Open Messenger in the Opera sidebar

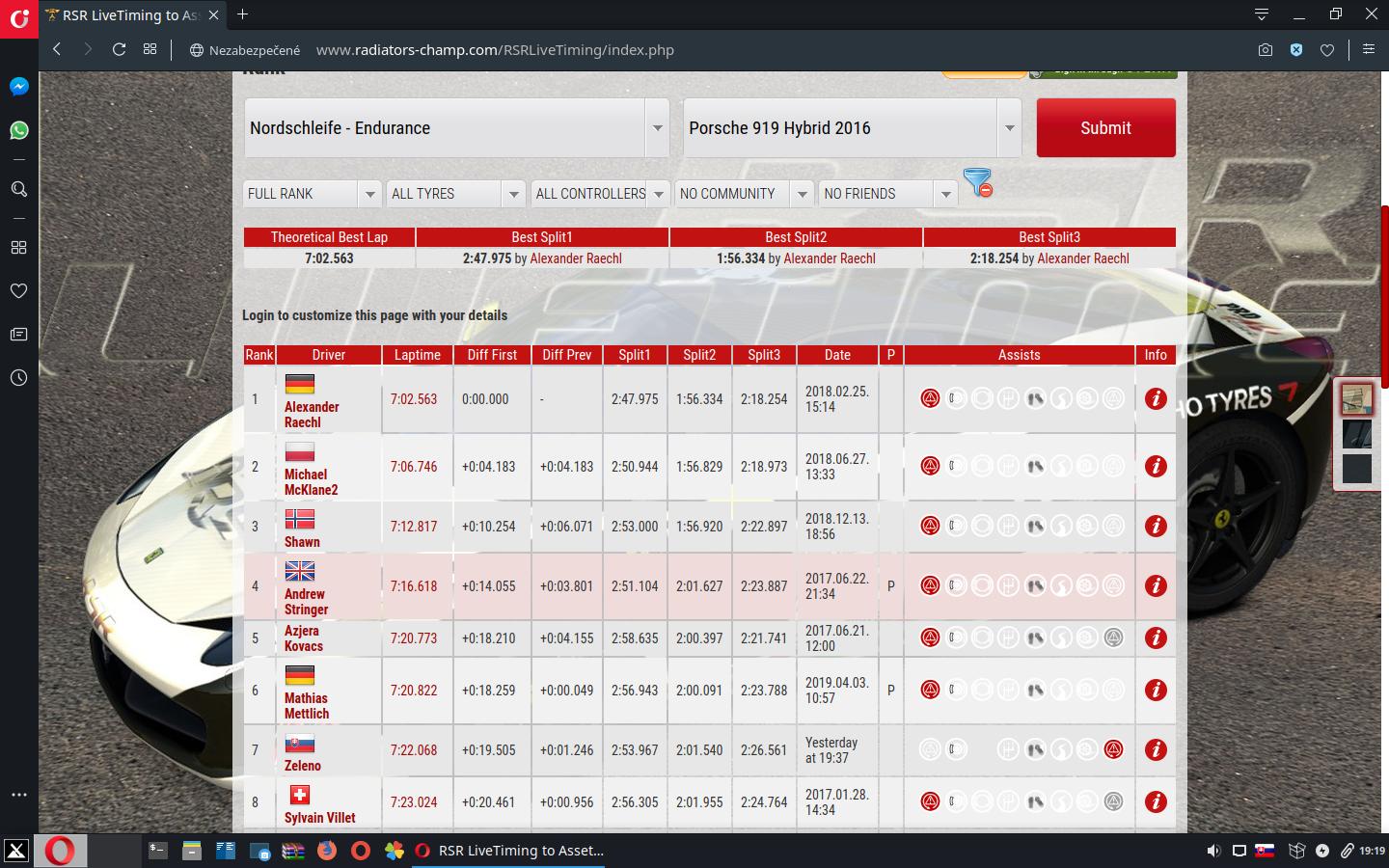[18, 86]
